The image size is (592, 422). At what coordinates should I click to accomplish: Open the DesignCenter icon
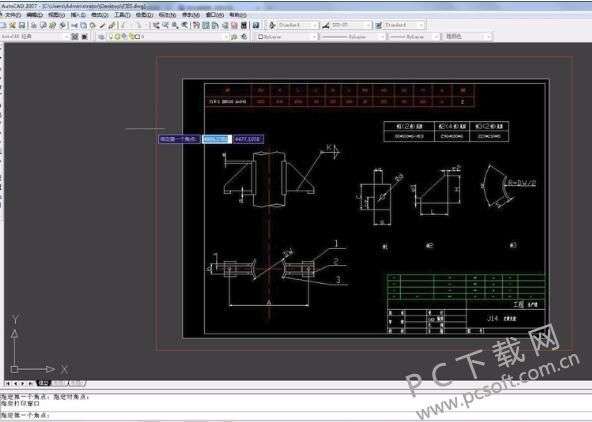pos(205,25)
